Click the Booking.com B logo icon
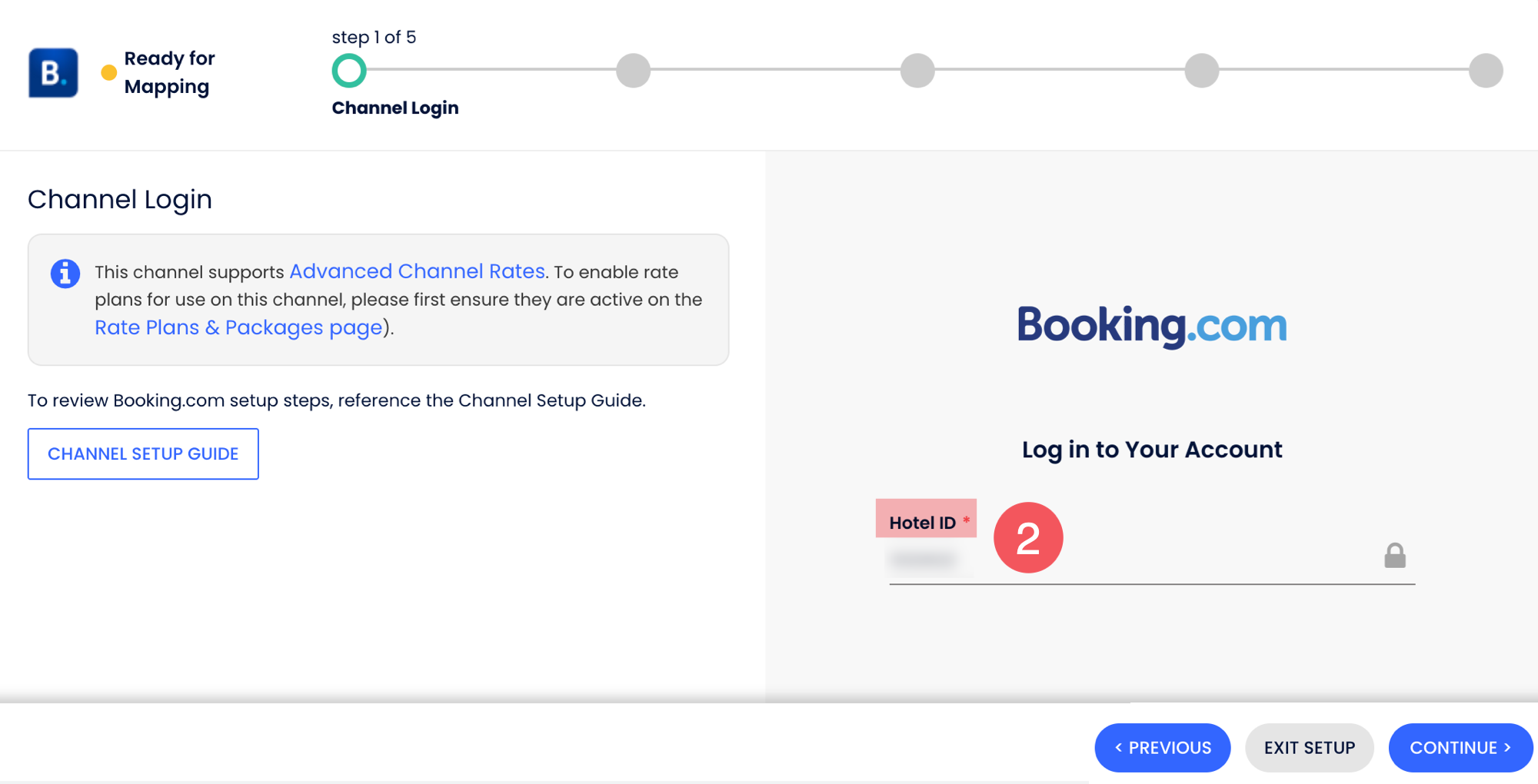Viewport: 1538px width, 784px height. 53,73
